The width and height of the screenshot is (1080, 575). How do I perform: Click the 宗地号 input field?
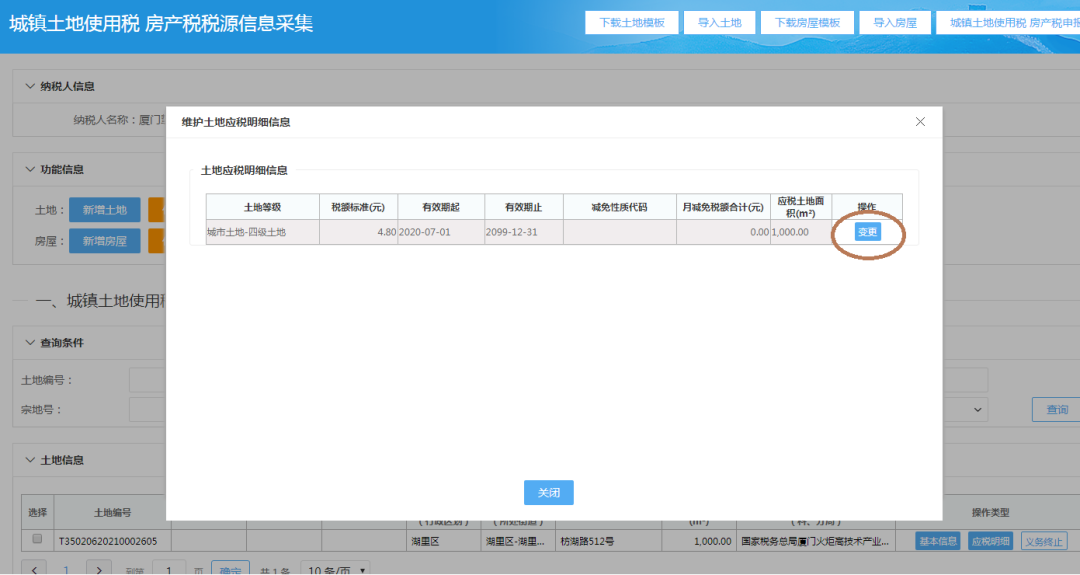pos(147,410)
